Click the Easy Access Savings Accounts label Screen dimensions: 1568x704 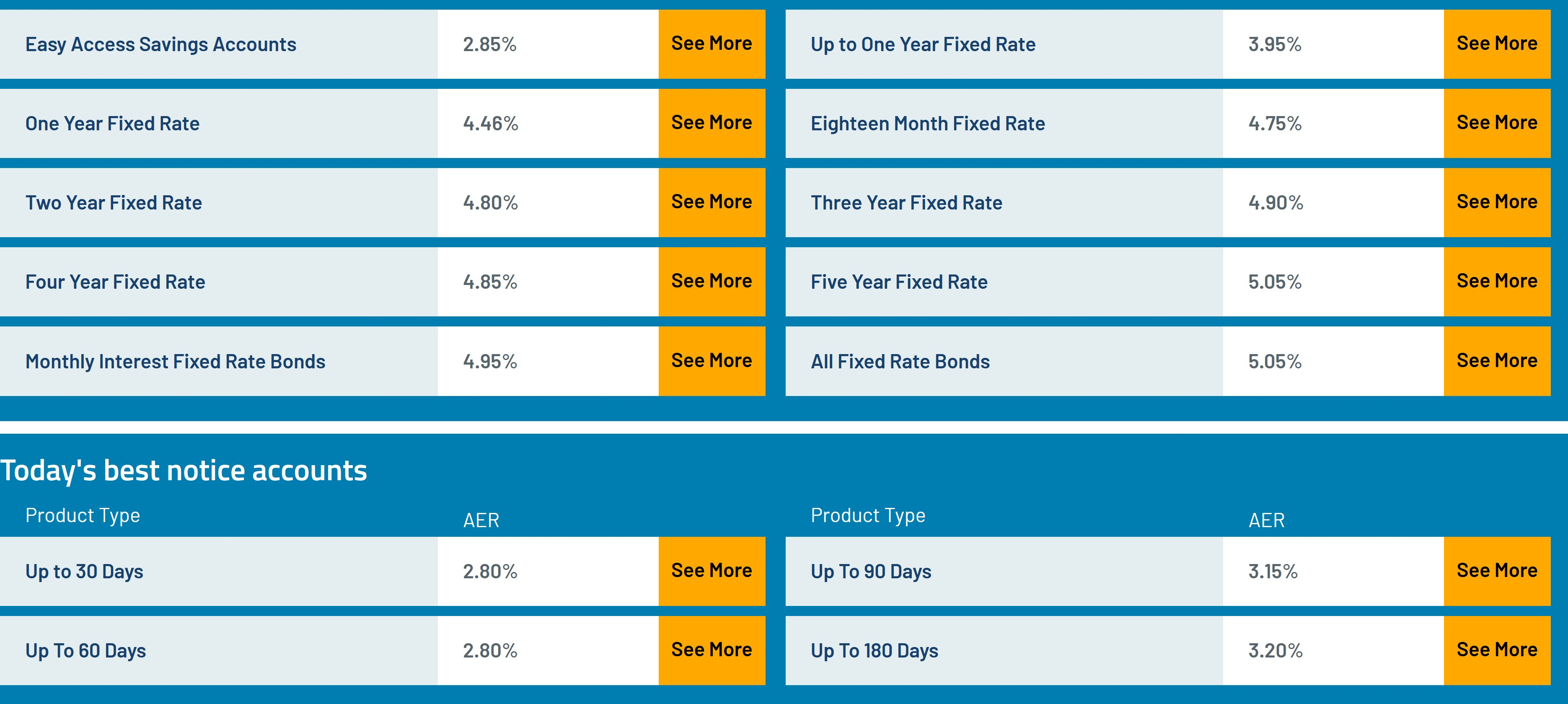(x=160, y=44)
